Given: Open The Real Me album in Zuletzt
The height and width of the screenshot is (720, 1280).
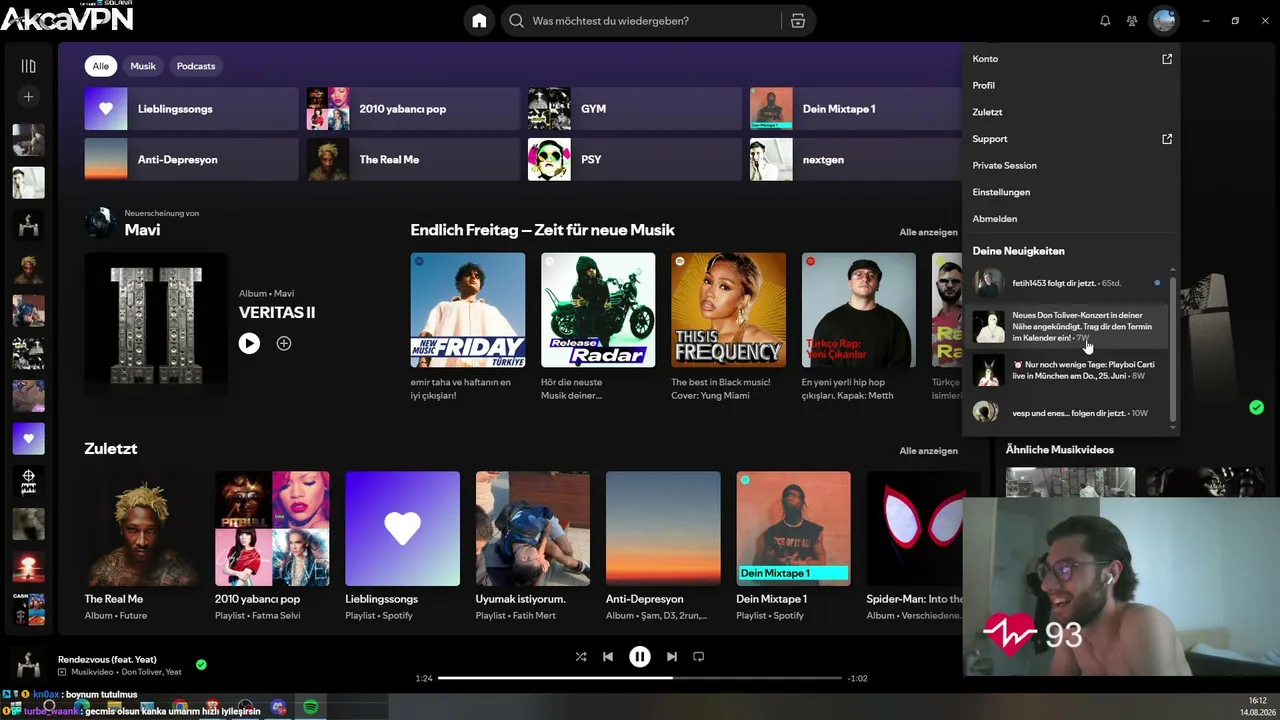Looking at the screenshot, I should 142,547.
